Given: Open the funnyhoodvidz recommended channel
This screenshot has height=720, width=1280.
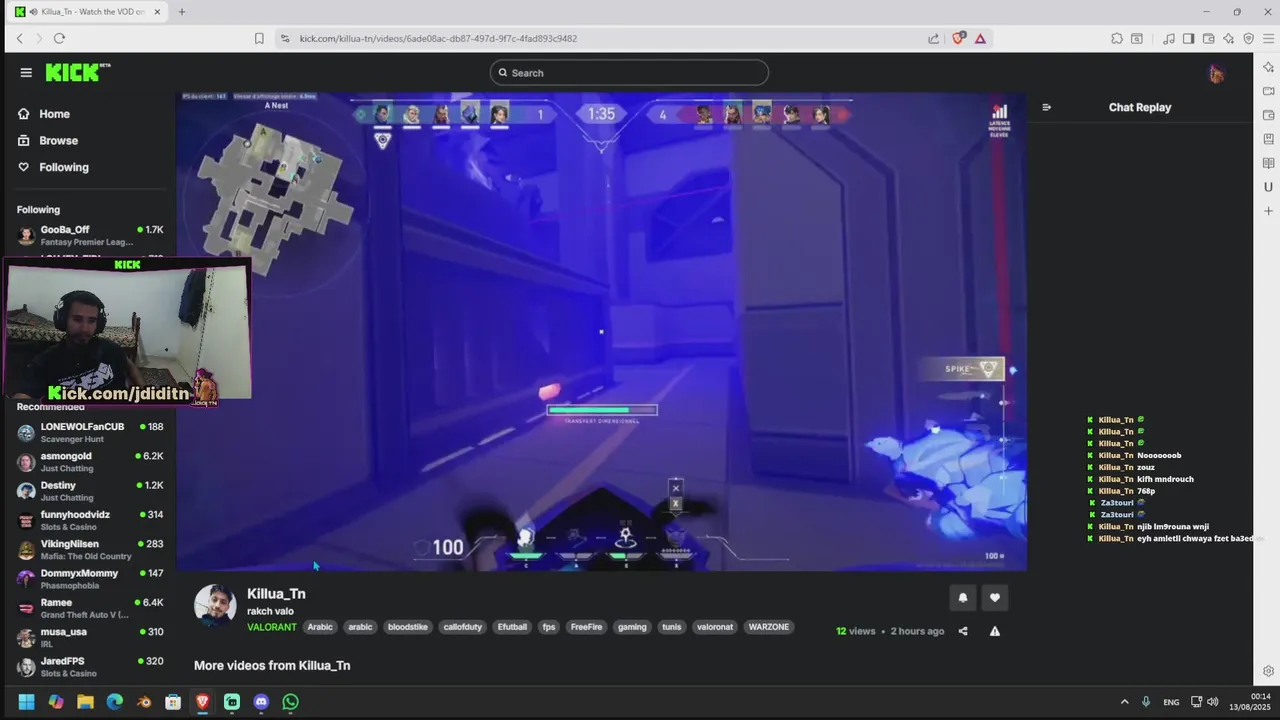Looking at the screenshot, I should click(x=90, y=520).
